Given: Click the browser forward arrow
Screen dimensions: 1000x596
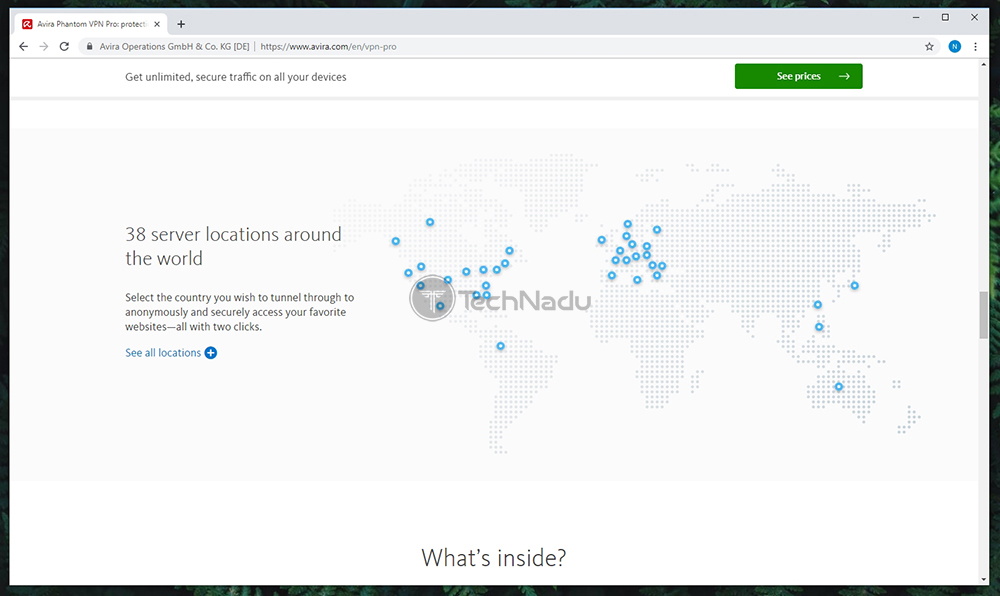Looking at the screenshot, I should (x=43, y=47).
